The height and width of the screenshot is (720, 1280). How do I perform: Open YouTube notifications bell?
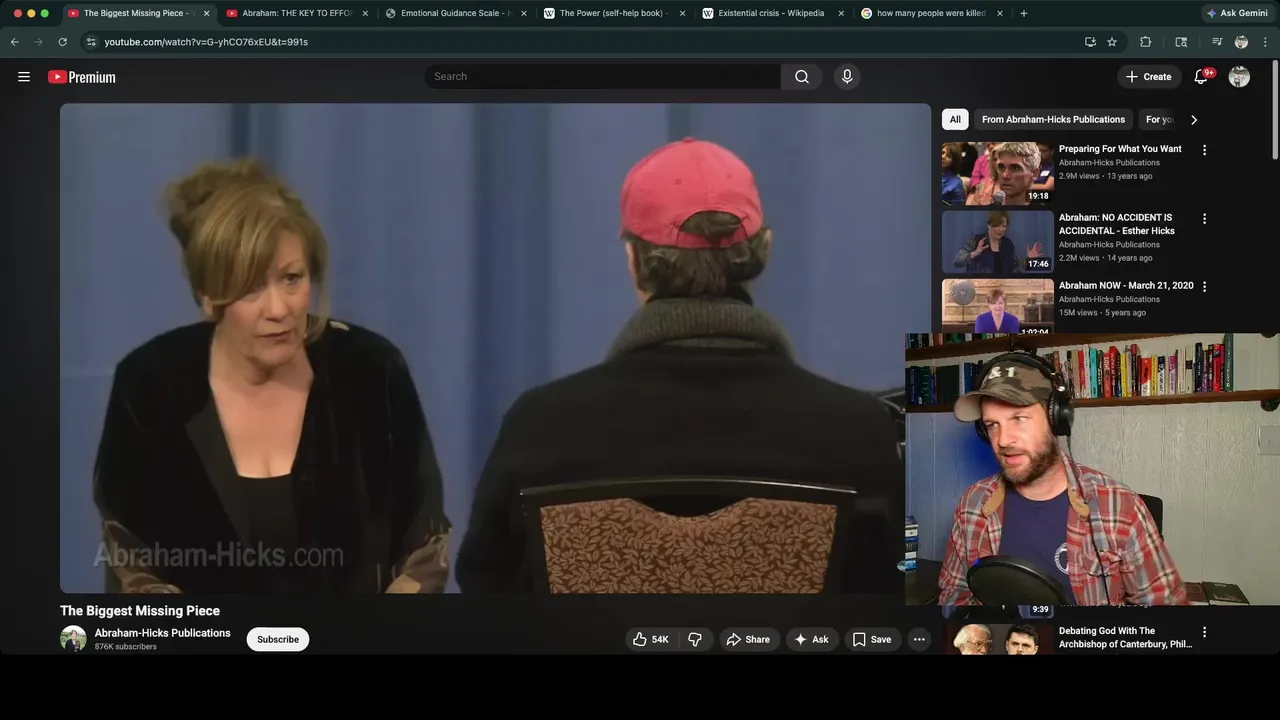point(1202,77)
